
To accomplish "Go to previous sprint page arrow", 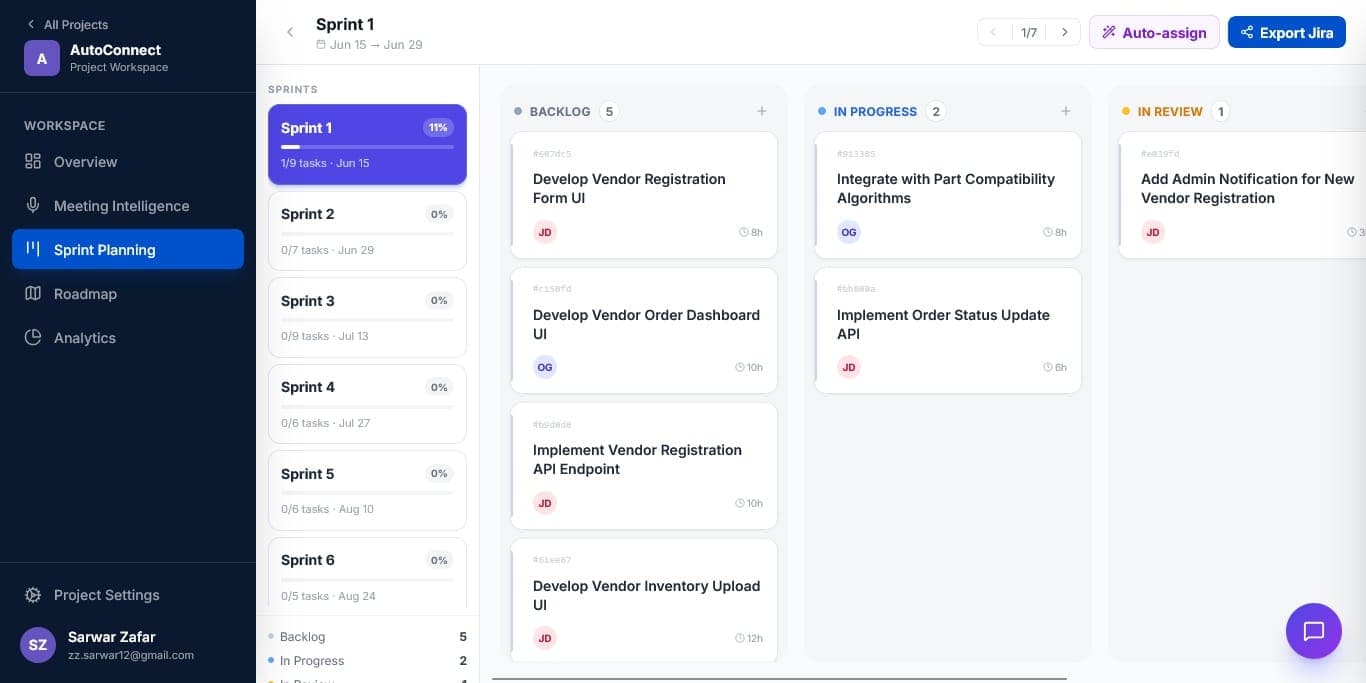I will (x=993, y=32).
